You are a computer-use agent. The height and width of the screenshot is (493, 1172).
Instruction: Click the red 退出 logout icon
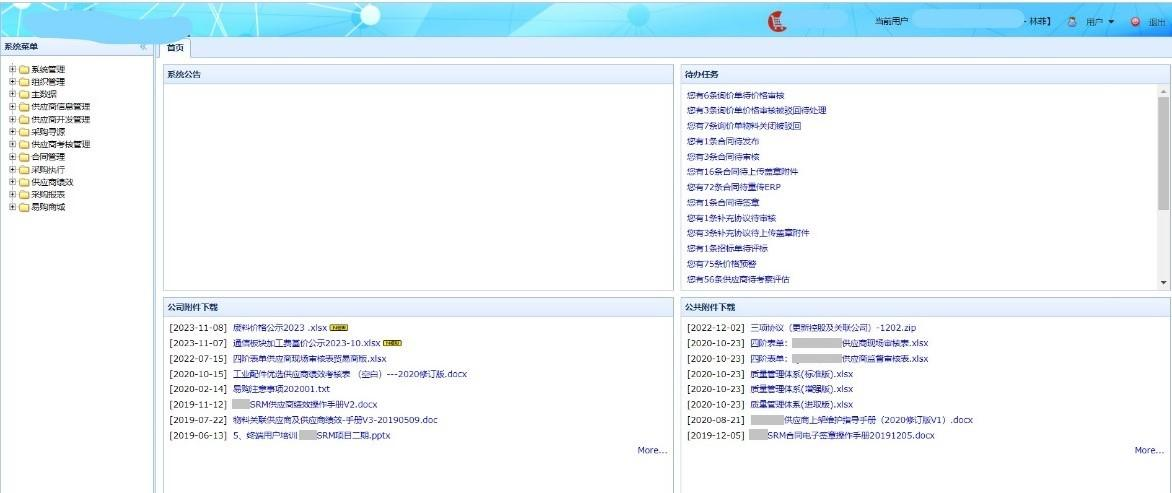point(1135,21)
